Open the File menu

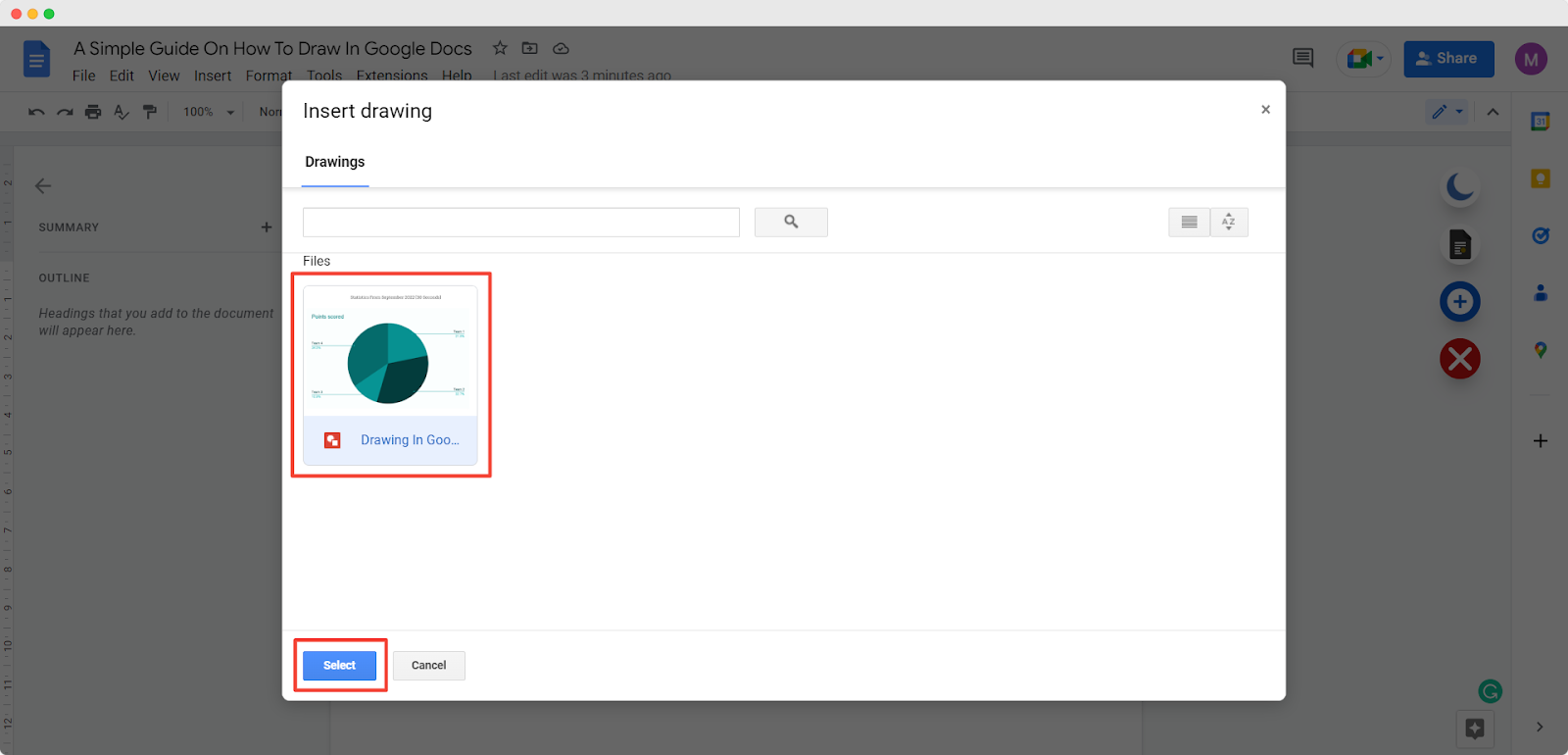tap(84, 75)
